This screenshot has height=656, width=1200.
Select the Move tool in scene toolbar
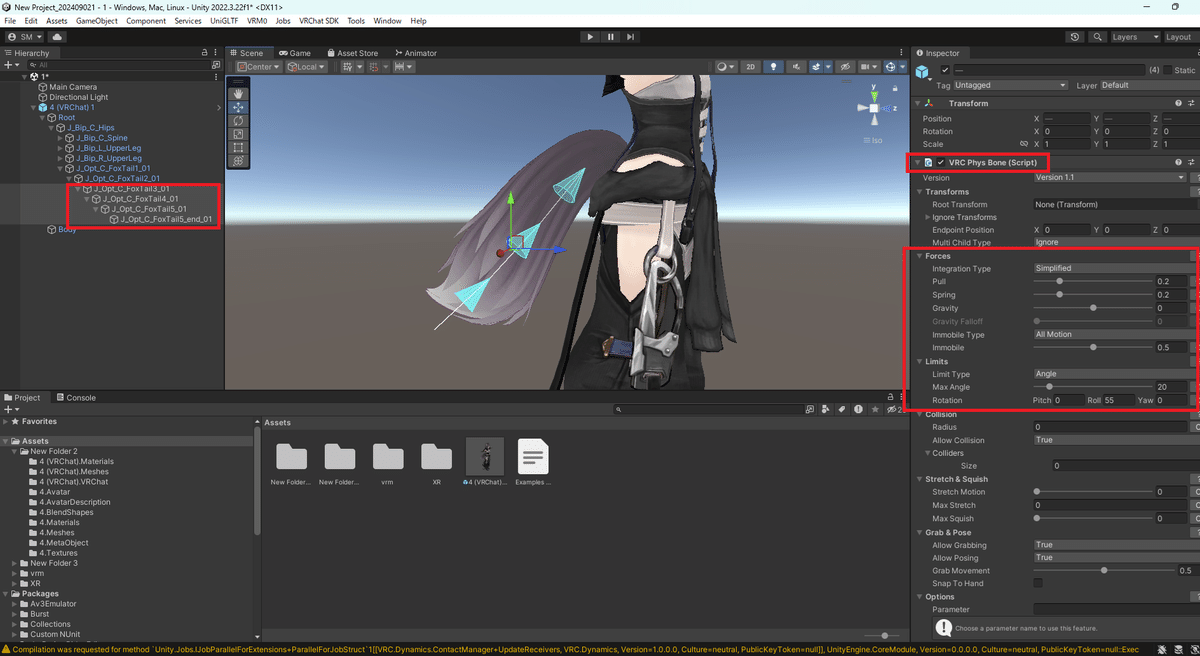[239, 107]
